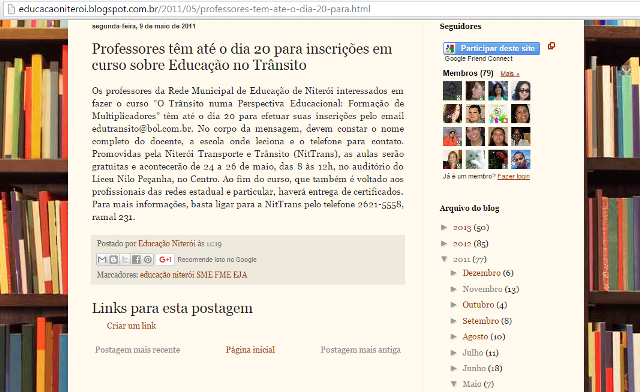Click Fazer login member link
The image size is (640, 392).
click(513, 176)
